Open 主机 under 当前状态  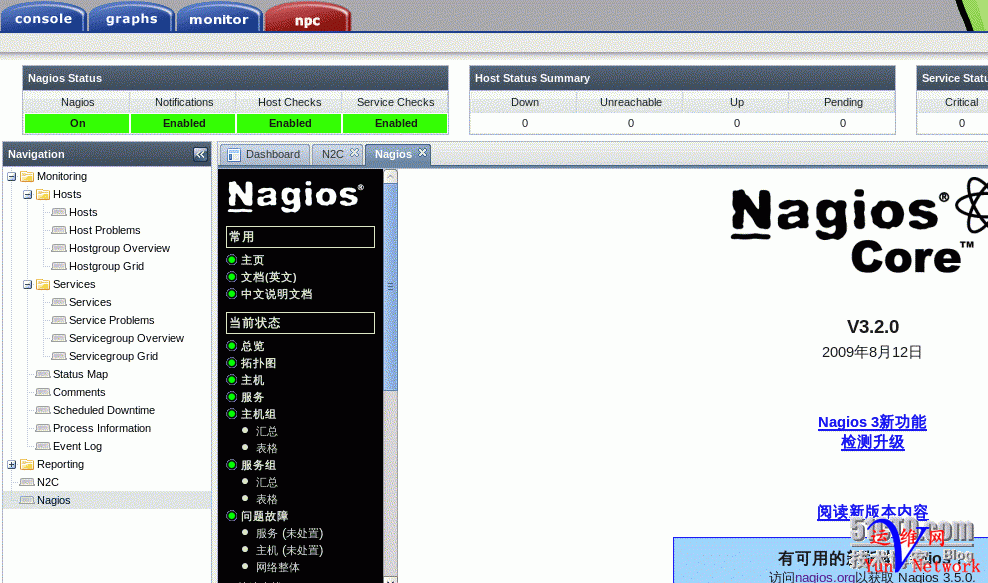click(x=253, y=380)
